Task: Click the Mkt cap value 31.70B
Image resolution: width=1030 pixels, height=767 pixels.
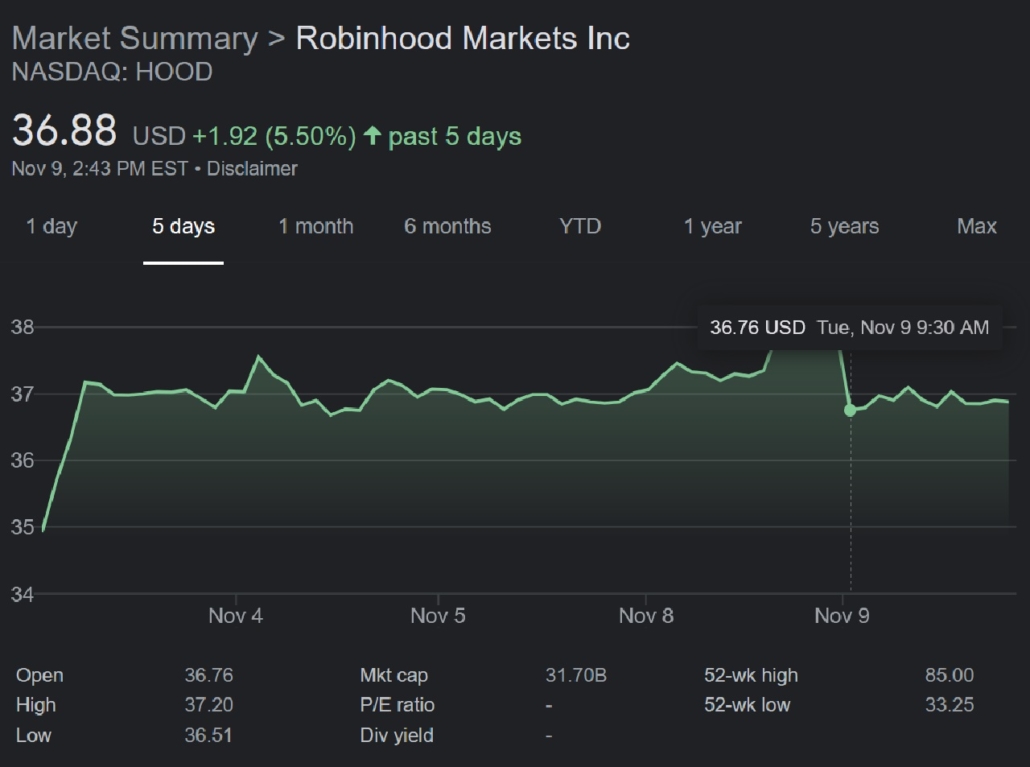Action: (x=576, y=675)
